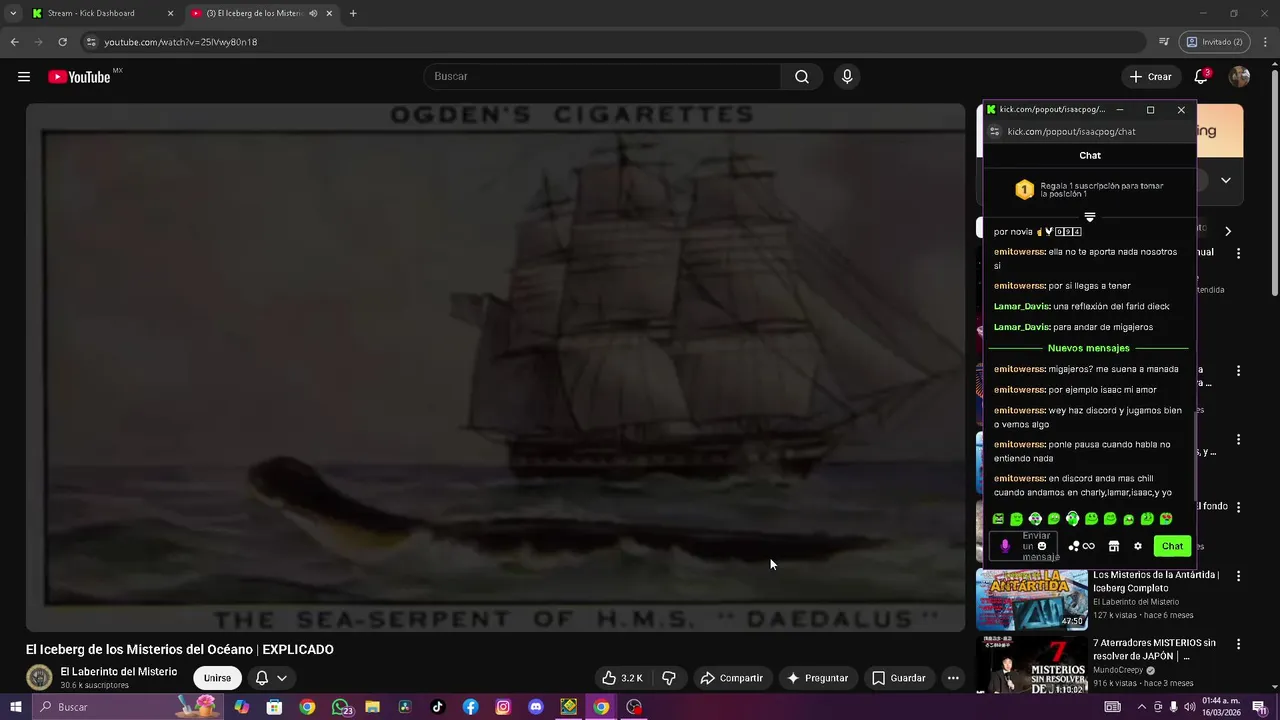Open Discord from the taskbar
This screenshot has height=720, width=1280.
(536, 707)
